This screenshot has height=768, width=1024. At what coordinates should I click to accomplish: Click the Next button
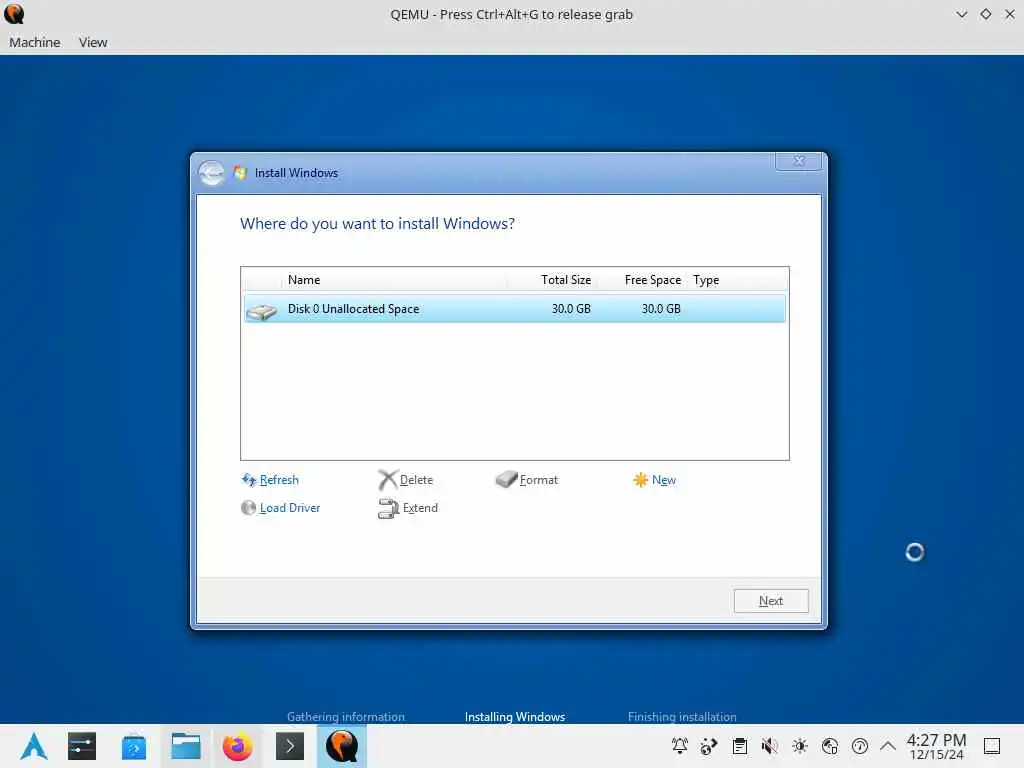click(771, 601)
